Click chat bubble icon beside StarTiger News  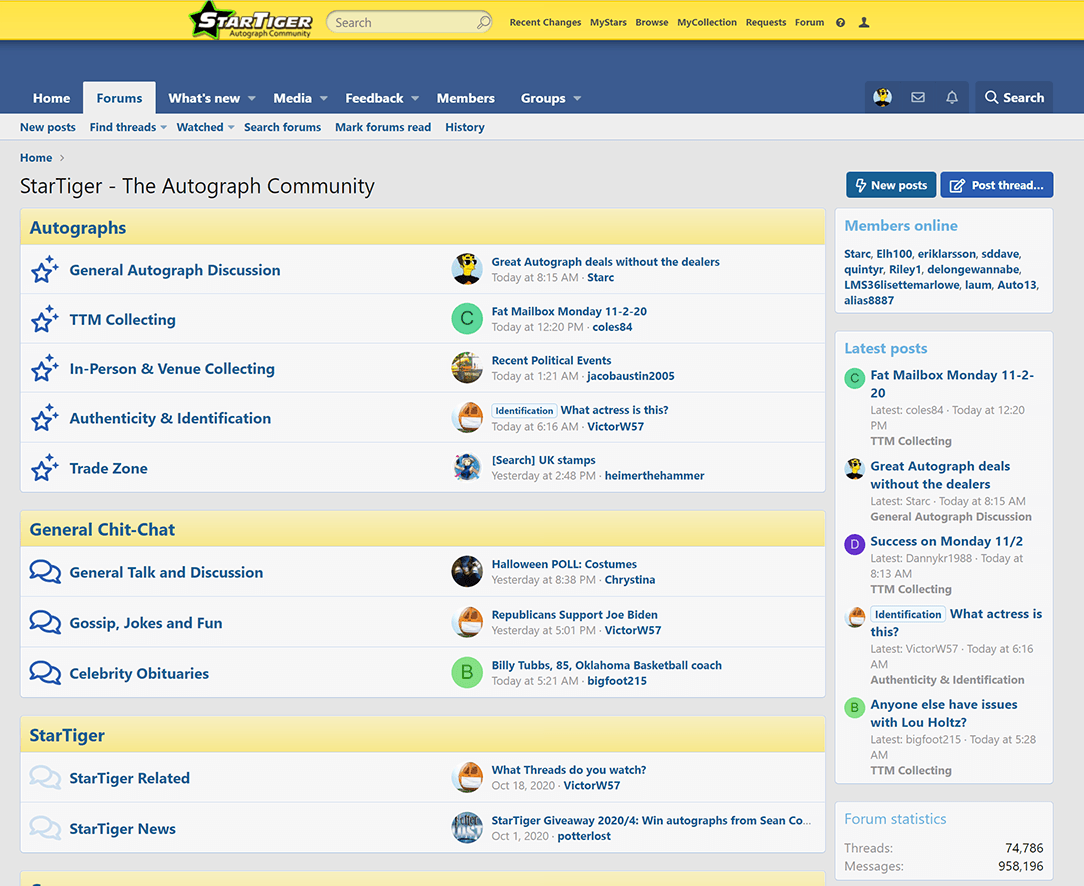point(45,828)
